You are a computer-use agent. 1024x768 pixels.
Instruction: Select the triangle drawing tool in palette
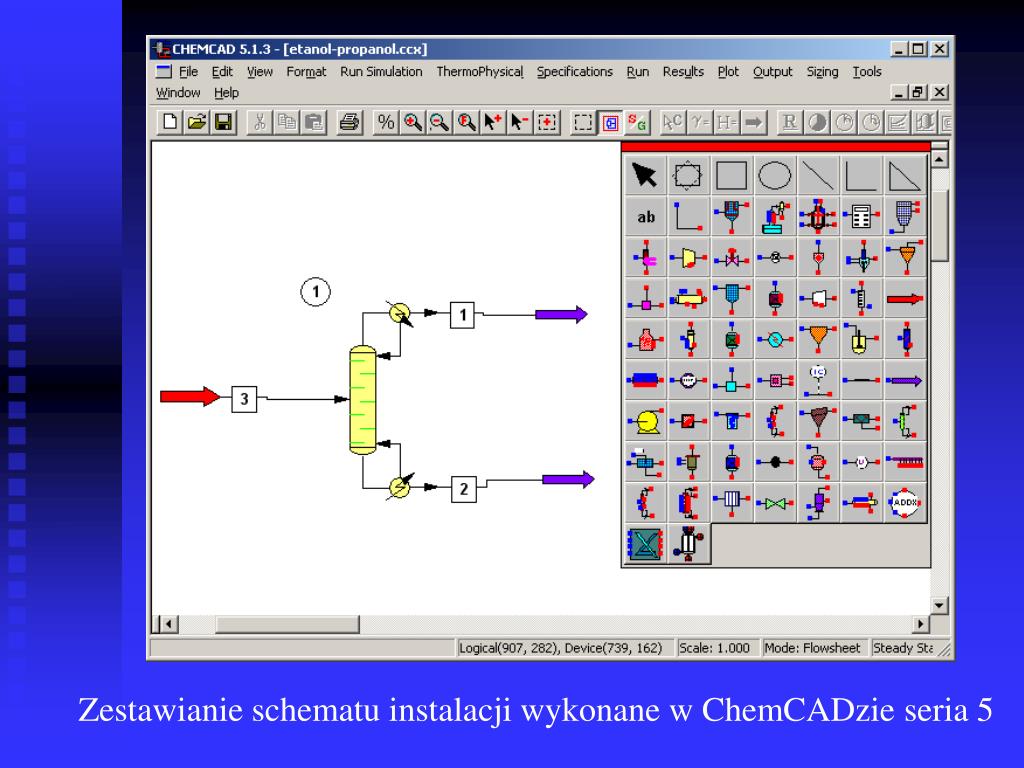coord(904,175)
